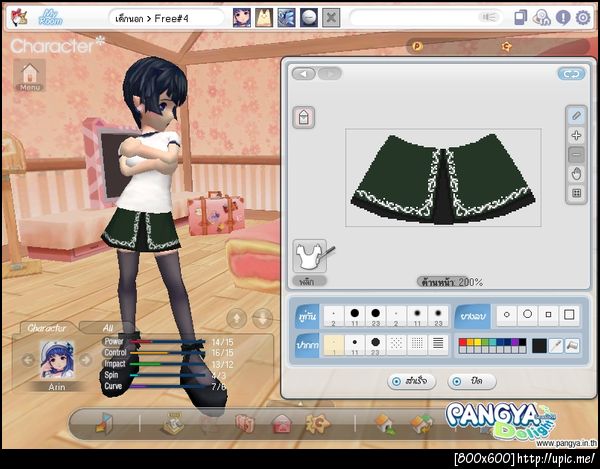Select hard brush size 23 in top row

click(x=376, y=316)
